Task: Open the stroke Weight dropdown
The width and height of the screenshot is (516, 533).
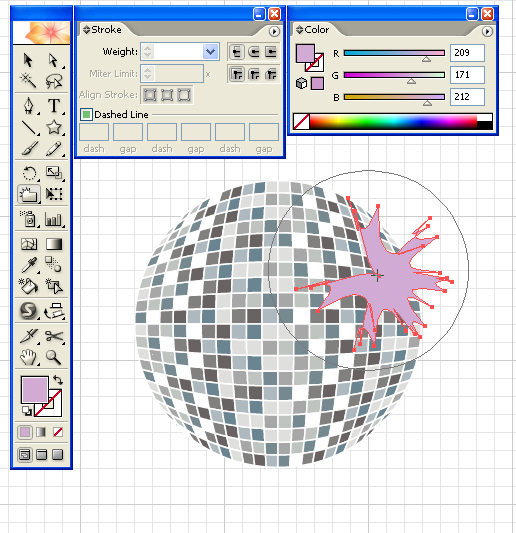Action: (x=211, y=52)
